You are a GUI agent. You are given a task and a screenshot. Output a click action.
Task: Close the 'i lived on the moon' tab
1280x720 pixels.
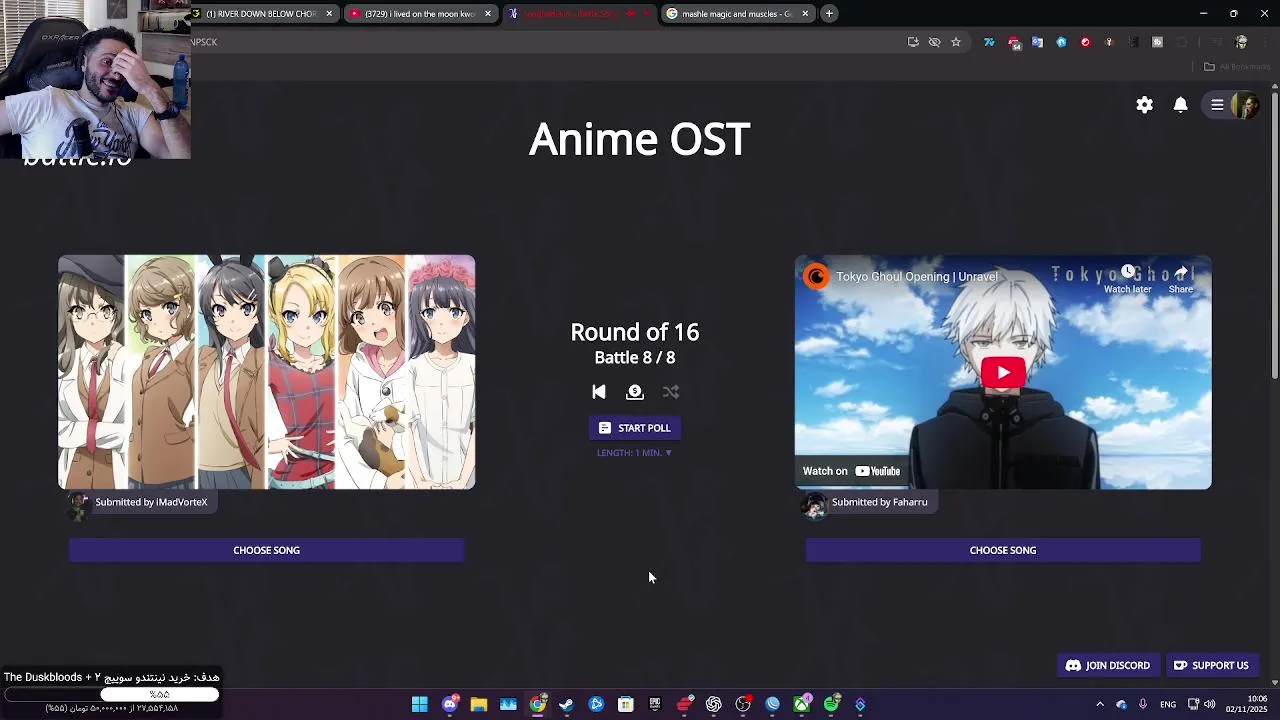coord(488,14)
